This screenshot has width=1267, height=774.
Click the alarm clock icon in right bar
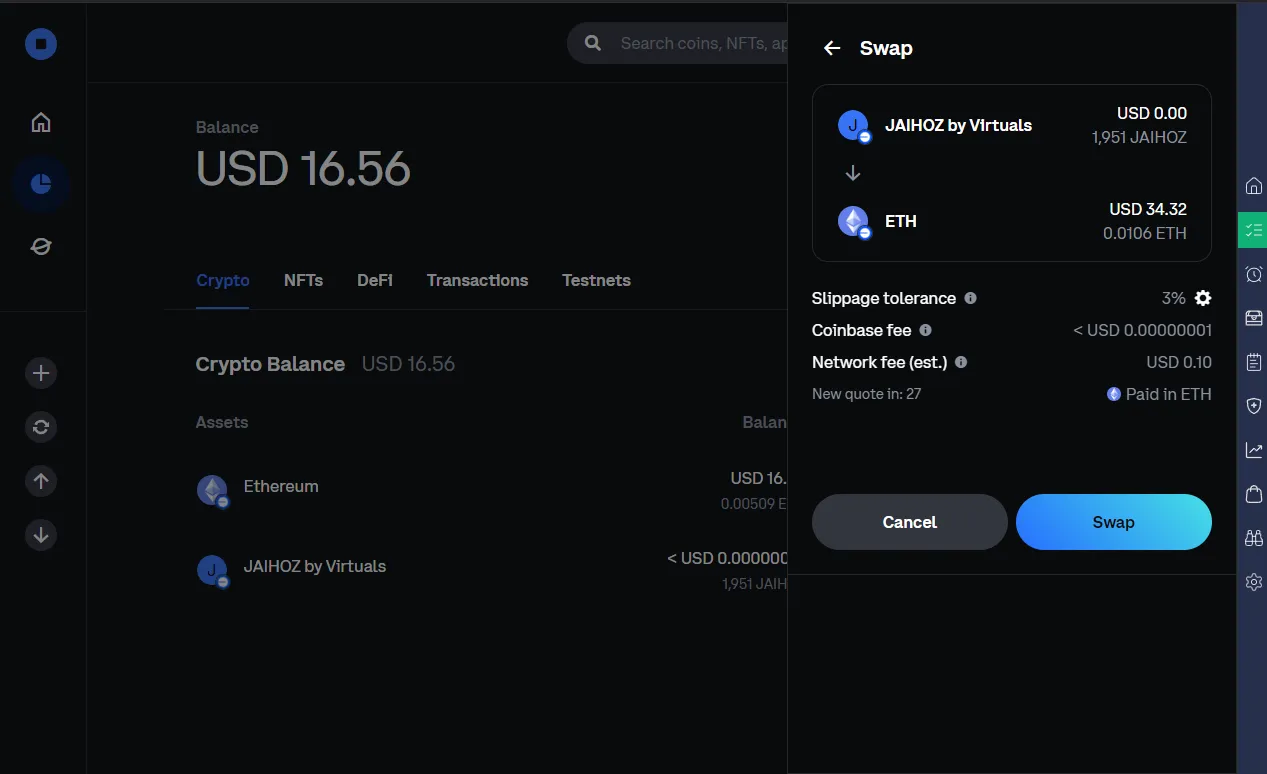[x=1253, y=274]
